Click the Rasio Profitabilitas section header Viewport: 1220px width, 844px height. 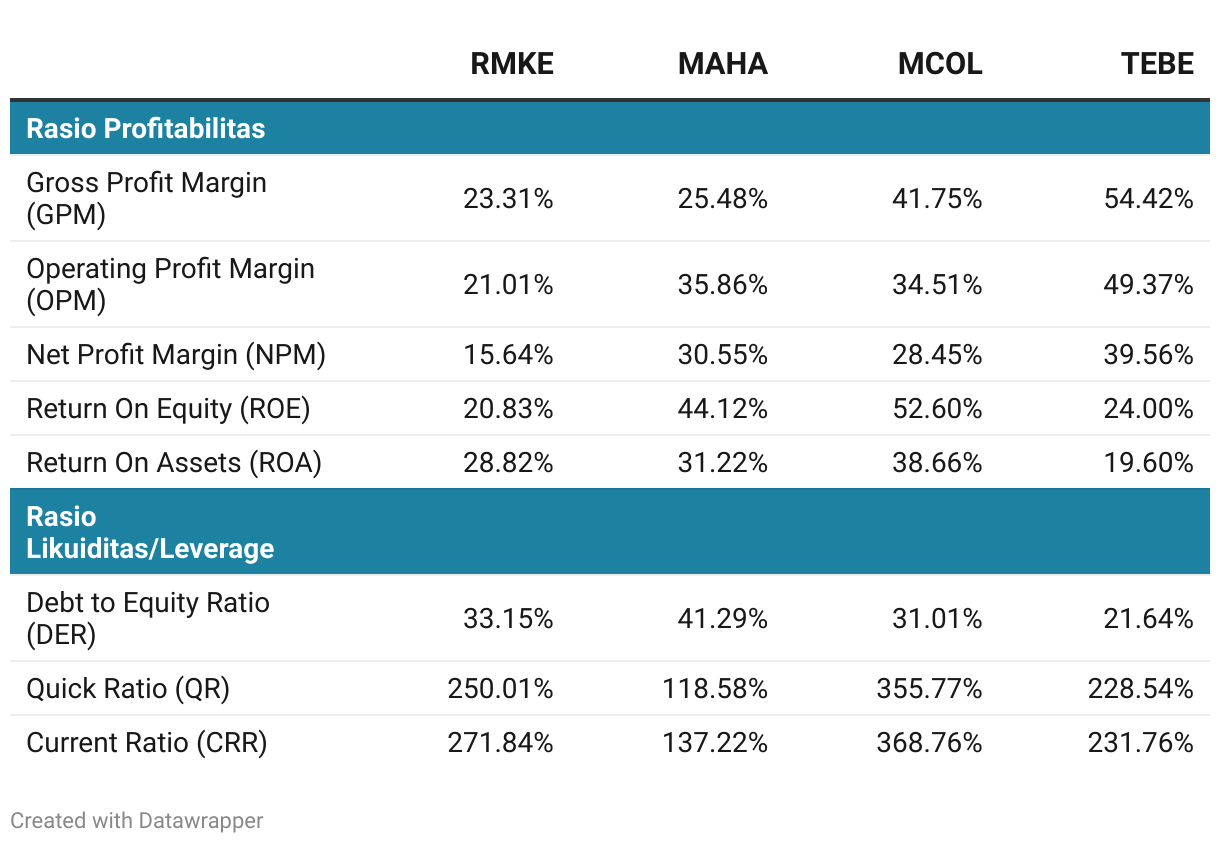pos(146,128)
